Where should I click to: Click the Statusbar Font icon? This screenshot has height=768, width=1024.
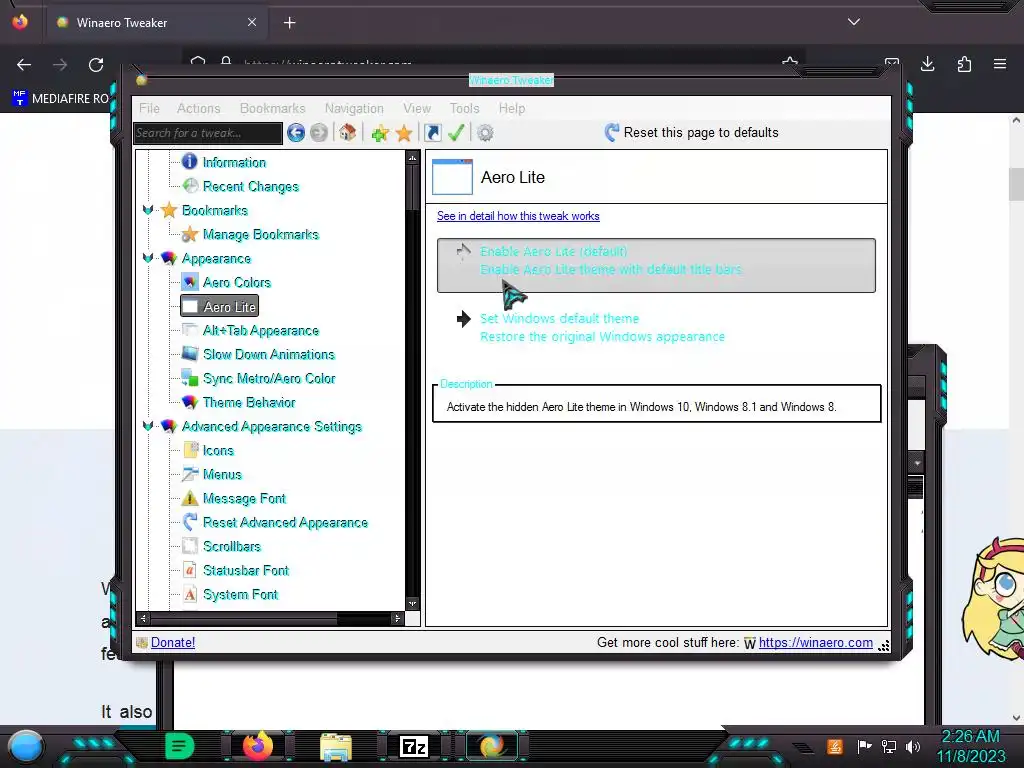click(190, 569)
